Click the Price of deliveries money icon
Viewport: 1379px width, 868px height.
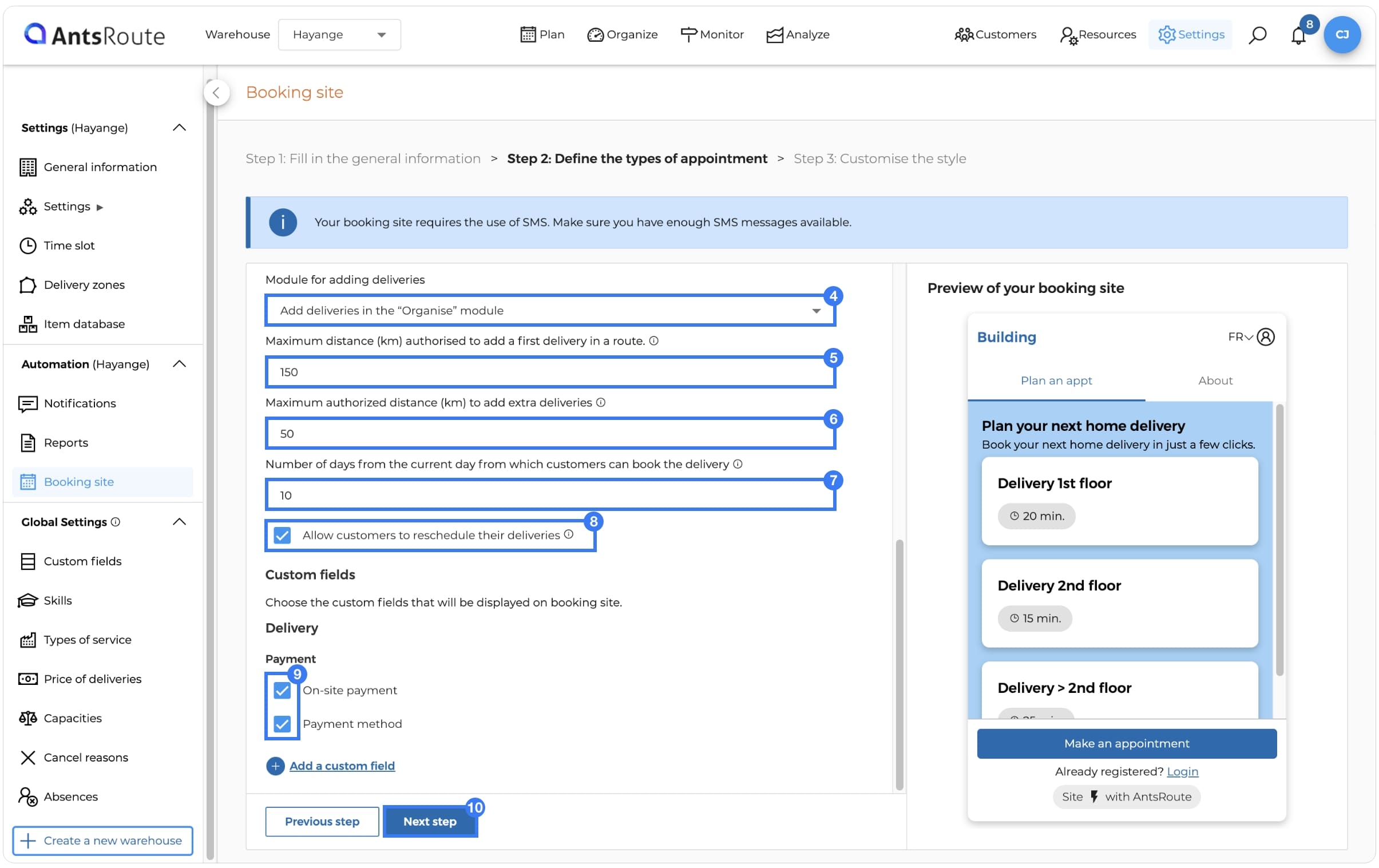[x=27, y=679]
